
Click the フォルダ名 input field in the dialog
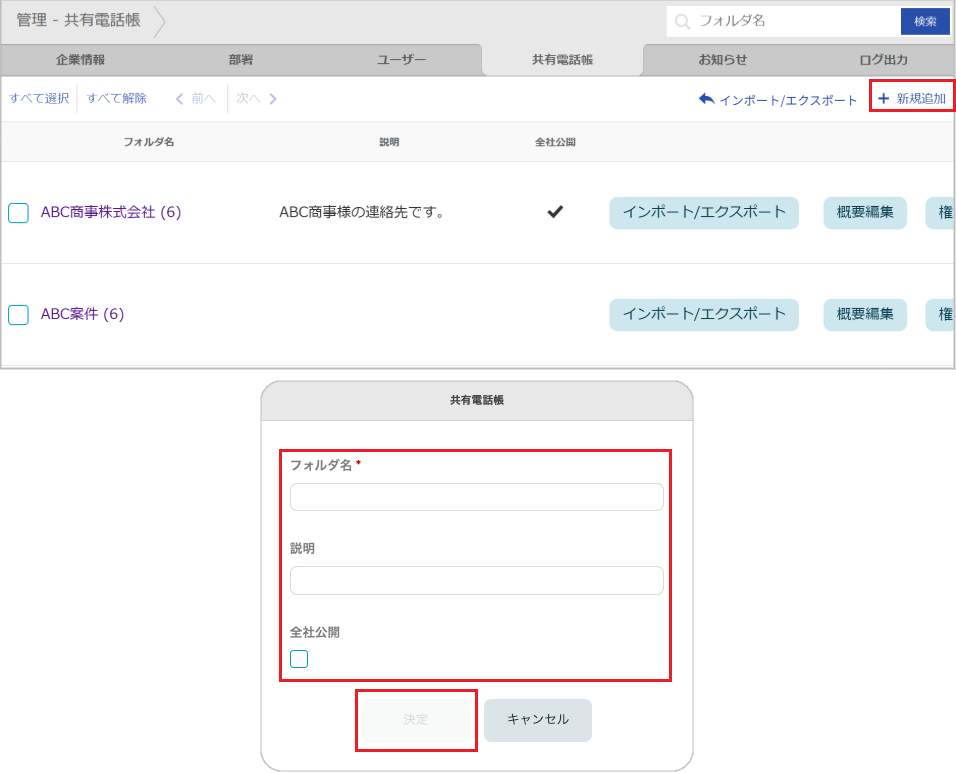tap(477, 496)
